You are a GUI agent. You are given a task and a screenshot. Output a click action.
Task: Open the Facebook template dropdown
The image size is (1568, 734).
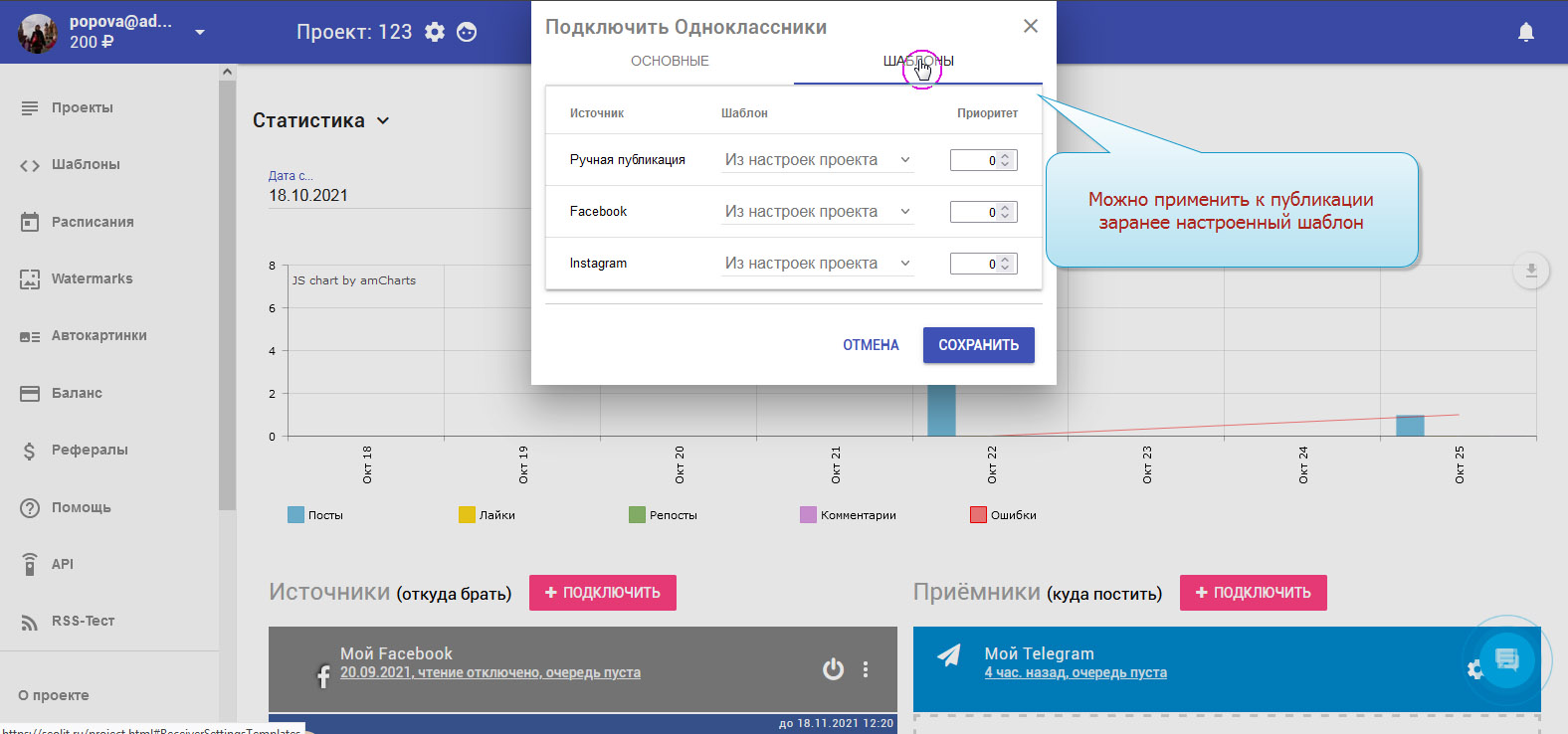click(x=817, y=212)
